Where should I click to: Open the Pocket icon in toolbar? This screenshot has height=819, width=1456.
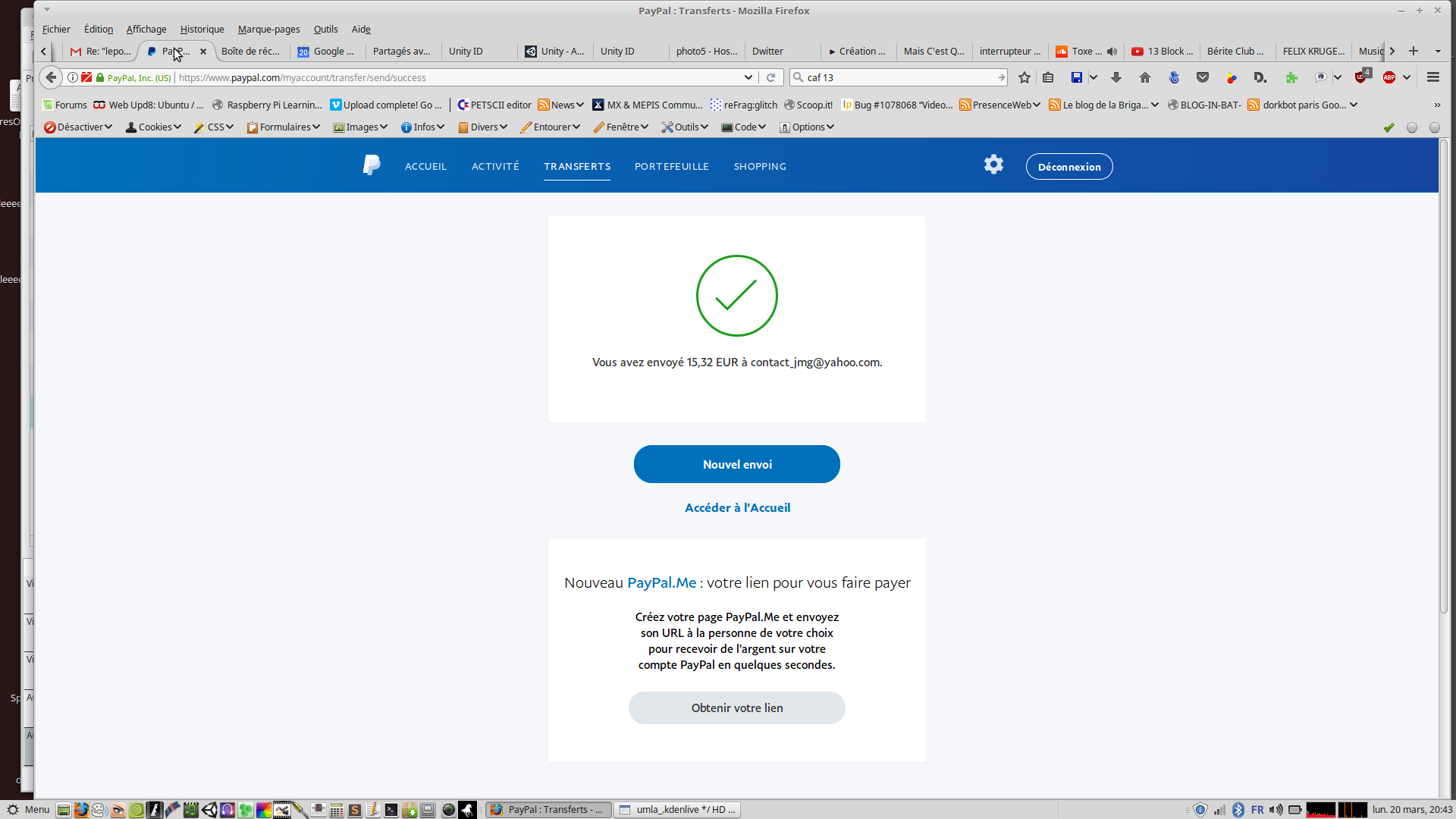click(1203, 77)
